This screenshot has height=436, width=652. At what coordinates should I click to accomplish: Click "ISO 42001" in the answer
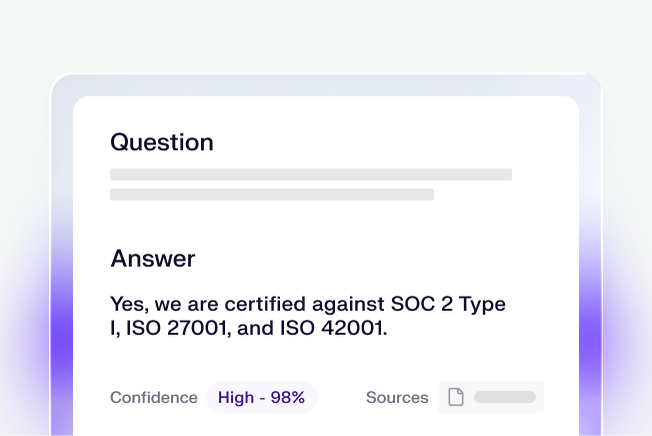347,327
